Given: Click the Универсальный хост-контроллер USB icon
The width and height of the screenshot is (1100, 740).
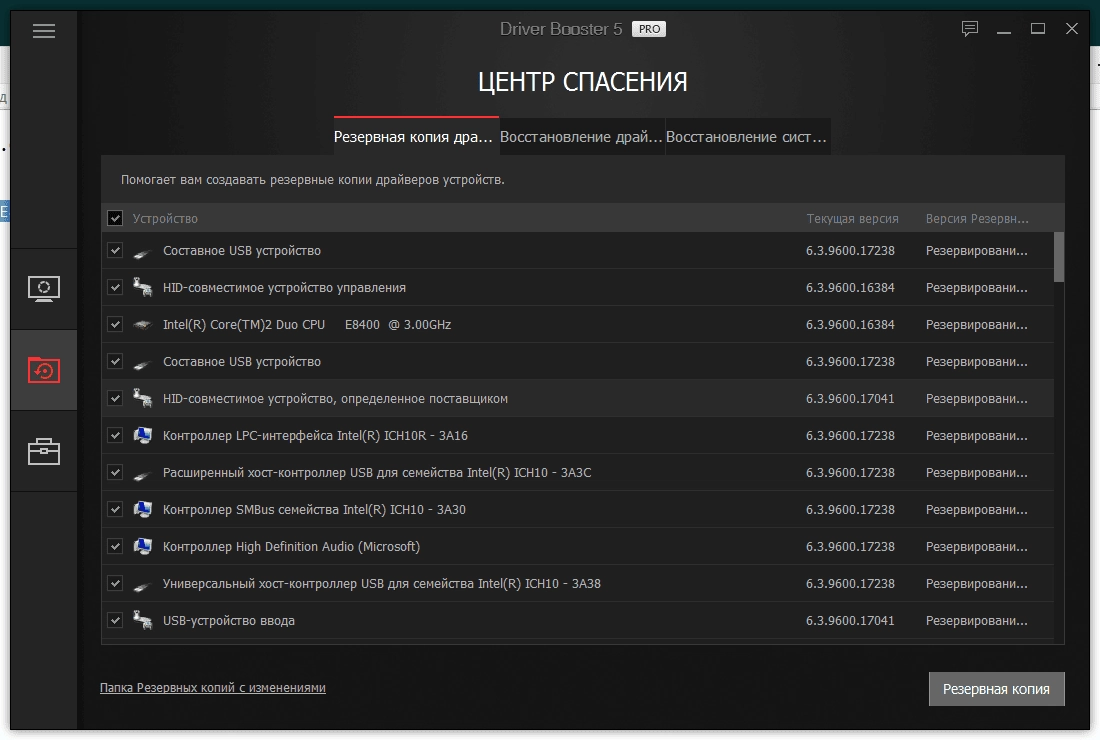Looking at the screenshot, I should 142,586.
